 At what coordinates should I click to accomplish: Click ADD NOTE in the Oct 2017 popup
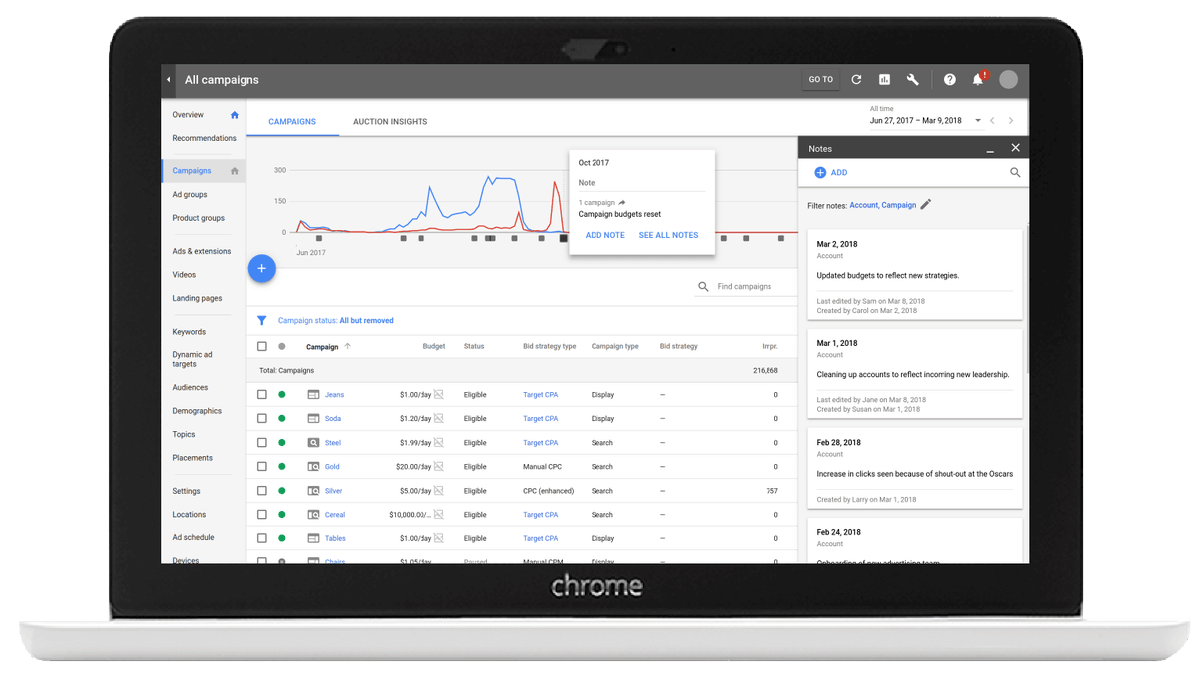[604, 234]
